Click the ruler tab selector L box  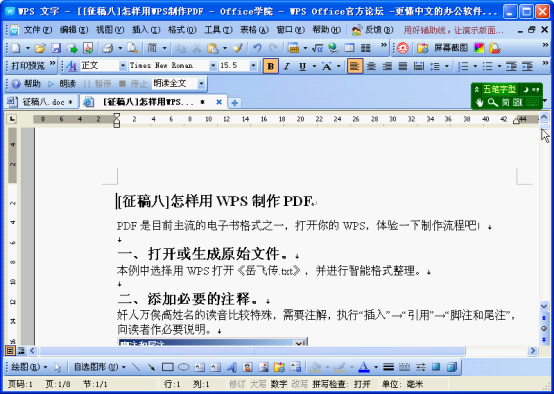coord(12,119)
